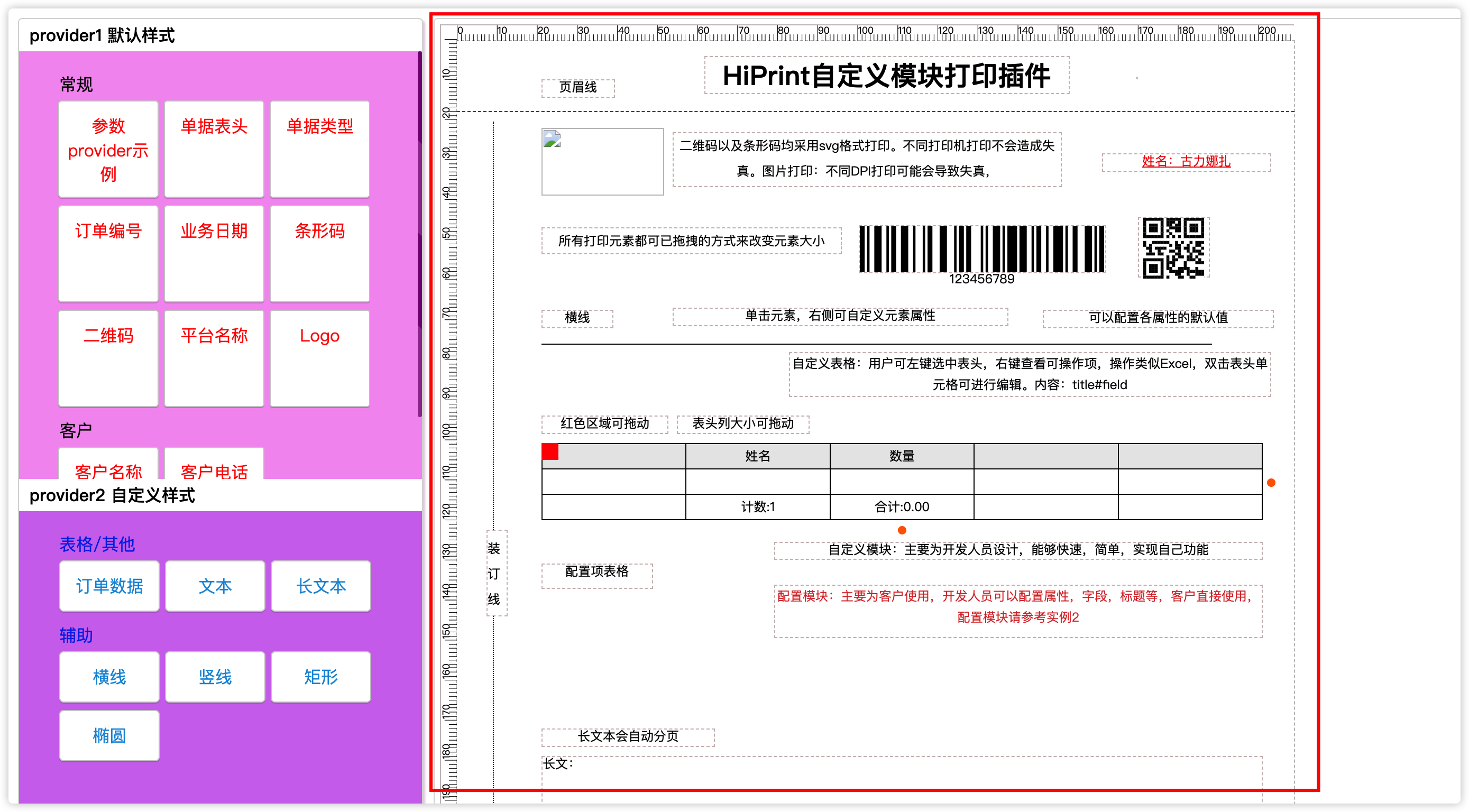
Task: Click the 100 mark on the horizontal ruler
Action: pos(865,31)
